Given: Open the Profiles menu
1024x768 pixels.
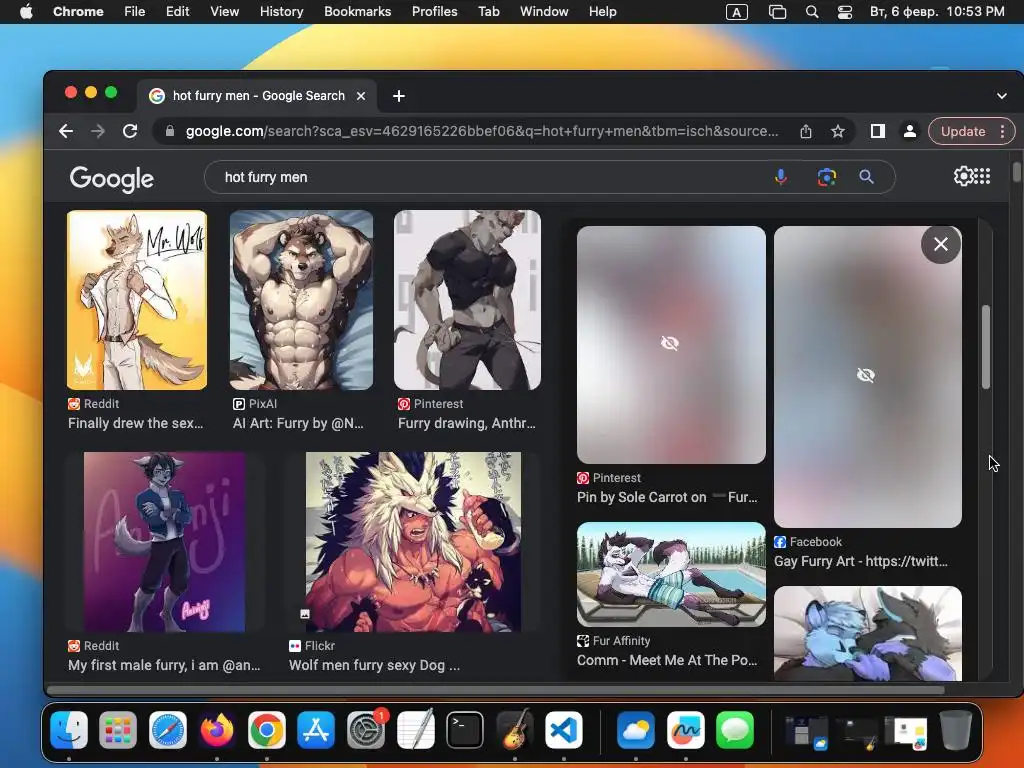Looking at the screenshot, I should click(434, 12).
